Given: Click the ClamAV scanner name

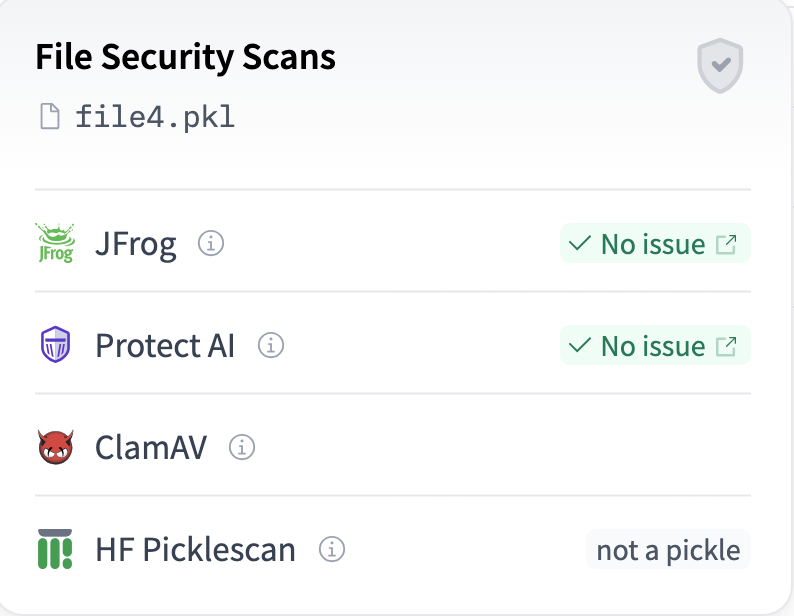Looking at the screenshot, I should coord(151,447).
